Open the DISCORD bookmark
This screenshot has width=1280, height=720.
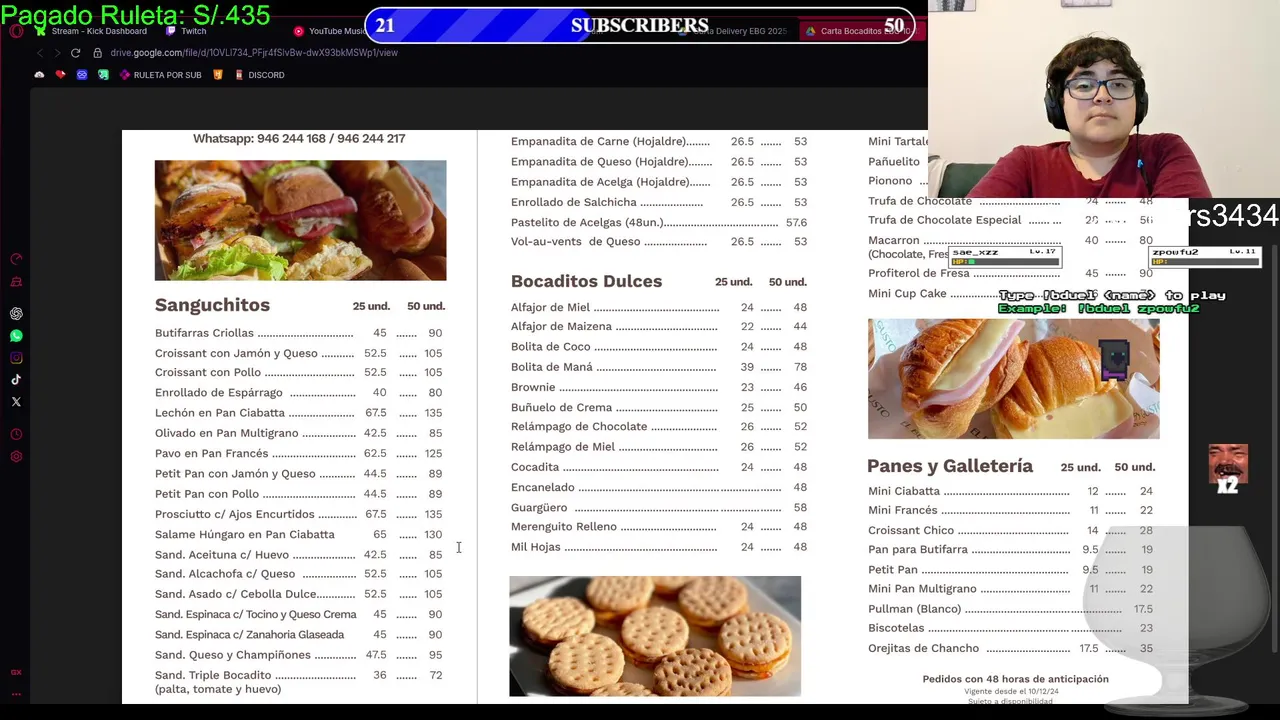259,75
